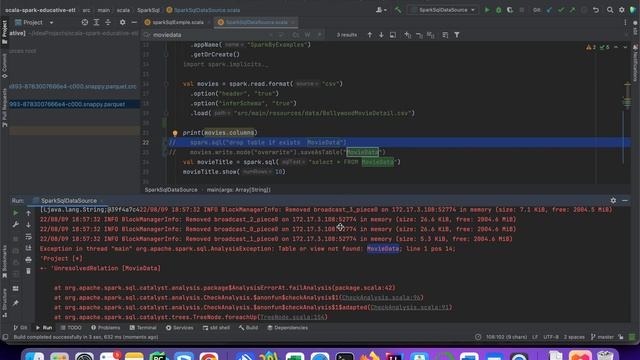Run SparkSqlDataSource with the green play icon
This screenshot has height=360, width=640.
(487, 10)
